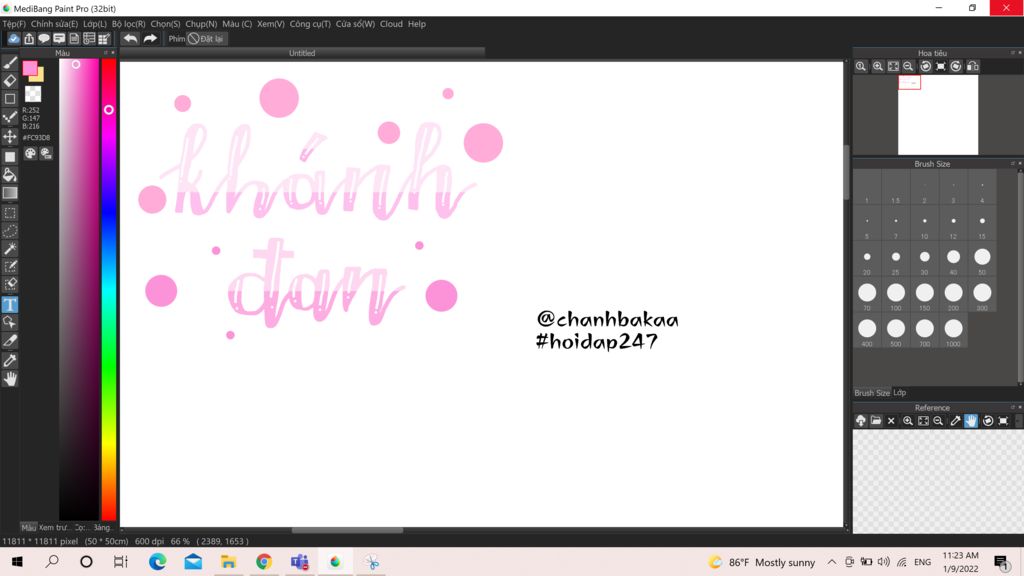Click the horizontal canvas scrollbar
This screenshot has height=576, width=1024.
point(347,530)
